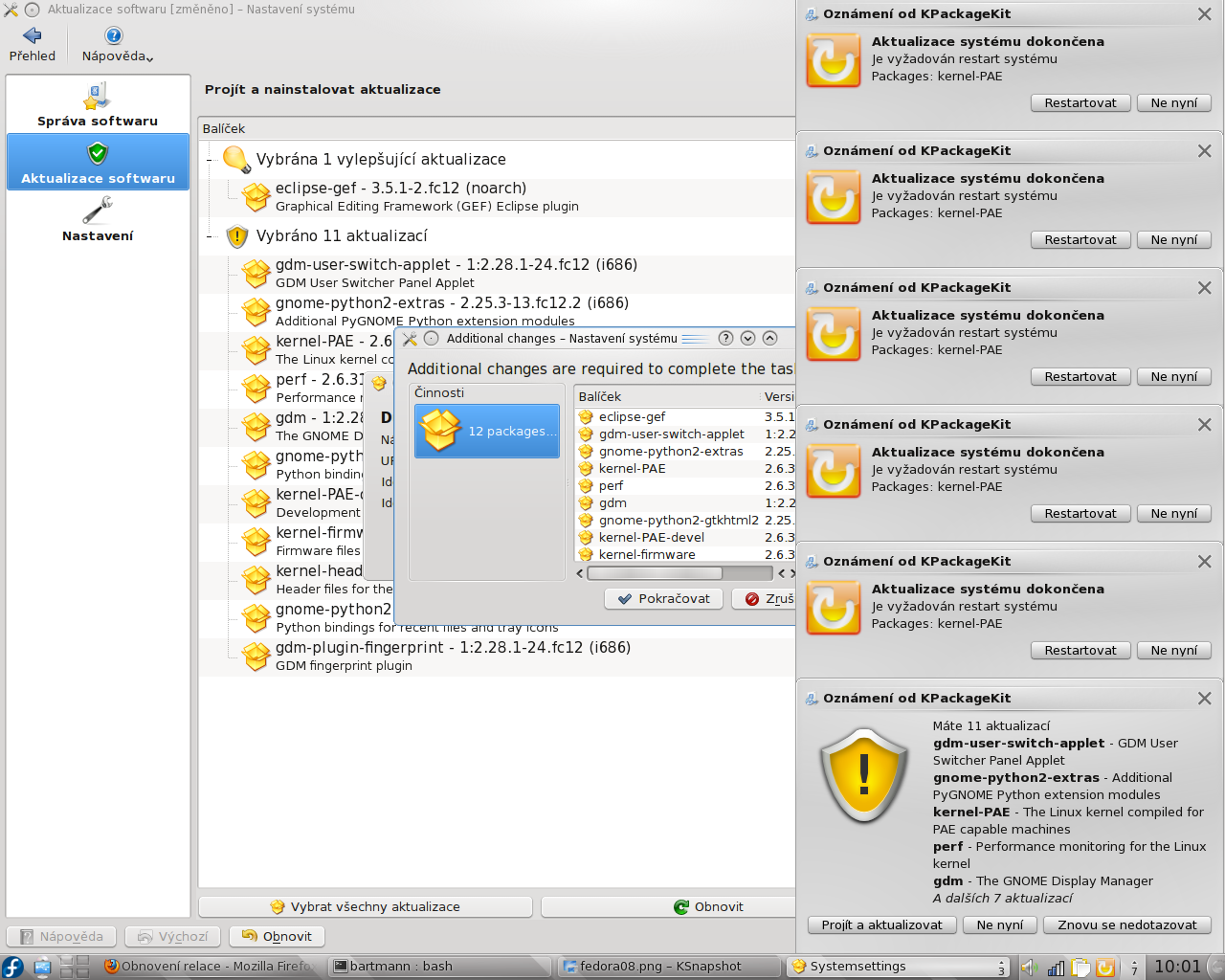This screenshot has width=1225, height=980.
Task: Go back using the Přehled arrow icon
Action: (33, 36)
